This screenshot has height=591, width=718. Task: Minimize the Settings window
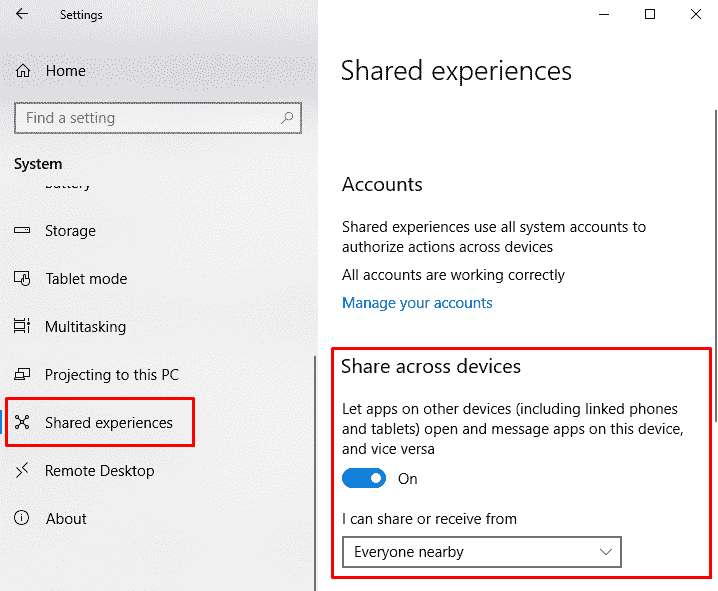604,14
